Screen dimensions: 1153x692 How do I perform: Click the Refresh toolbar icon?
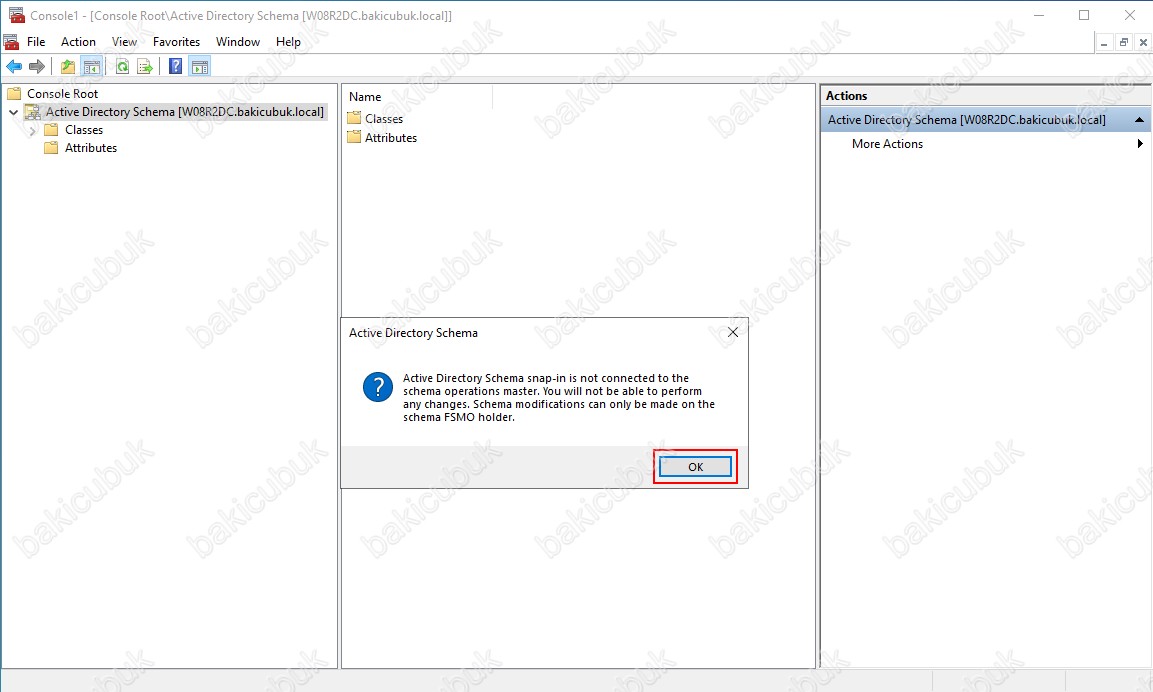[122, 67]
